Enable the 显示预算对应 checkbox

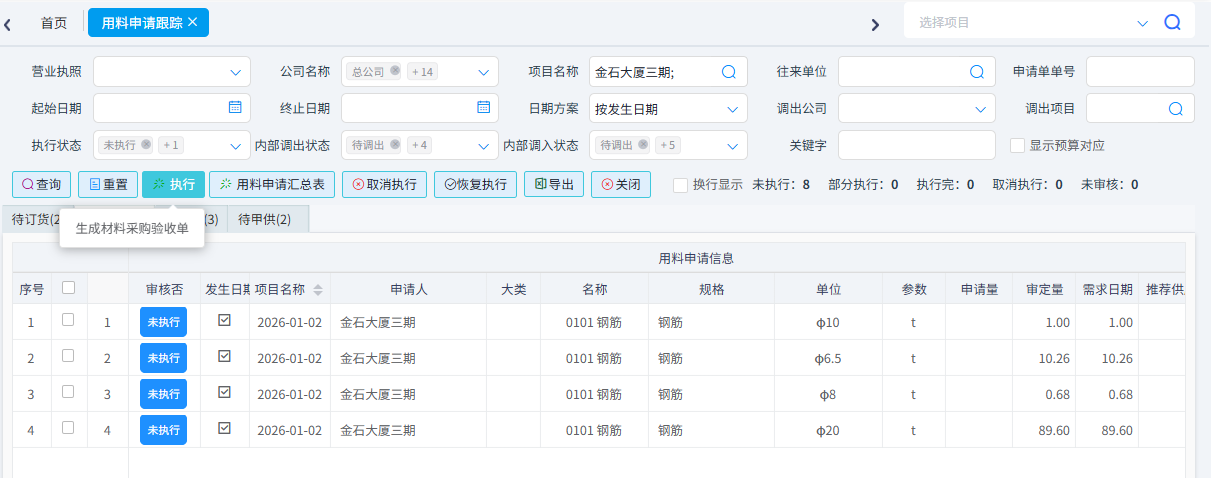click(x=1018, y=145)
